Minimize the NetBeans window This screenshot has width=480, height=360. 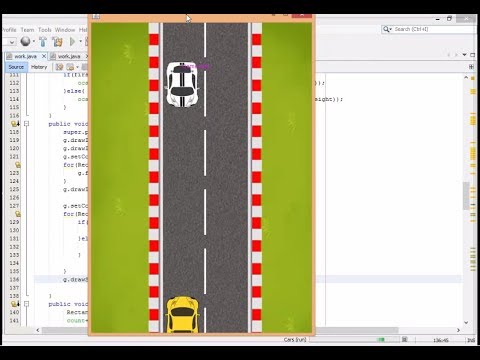437,19
